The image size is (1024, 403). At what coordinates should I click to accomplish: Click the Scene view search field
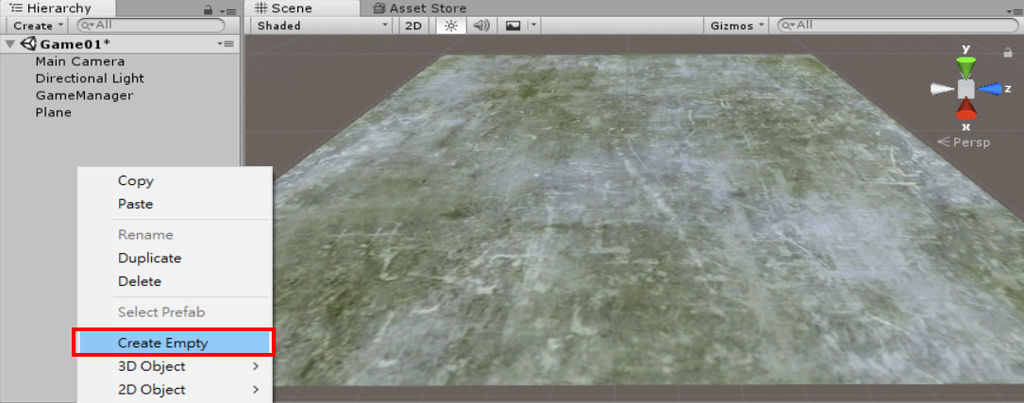pos(897,25)
